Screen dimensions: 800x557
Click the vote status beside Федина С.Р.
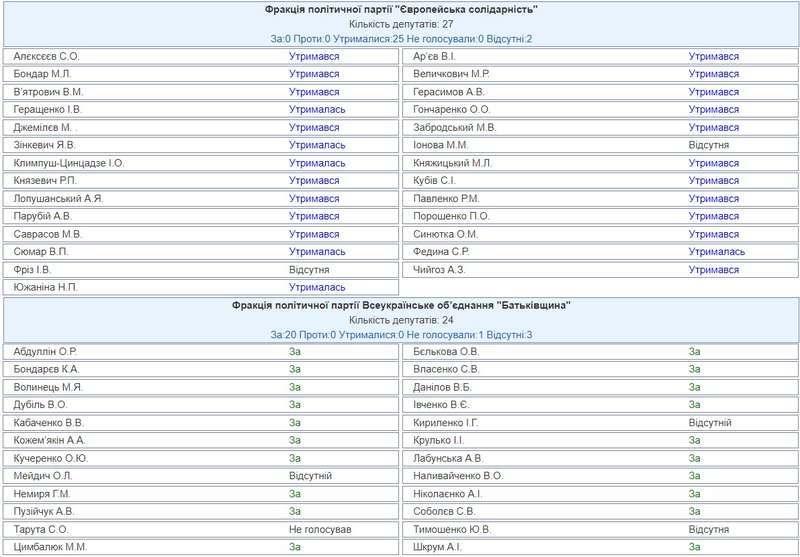(716, 252)
